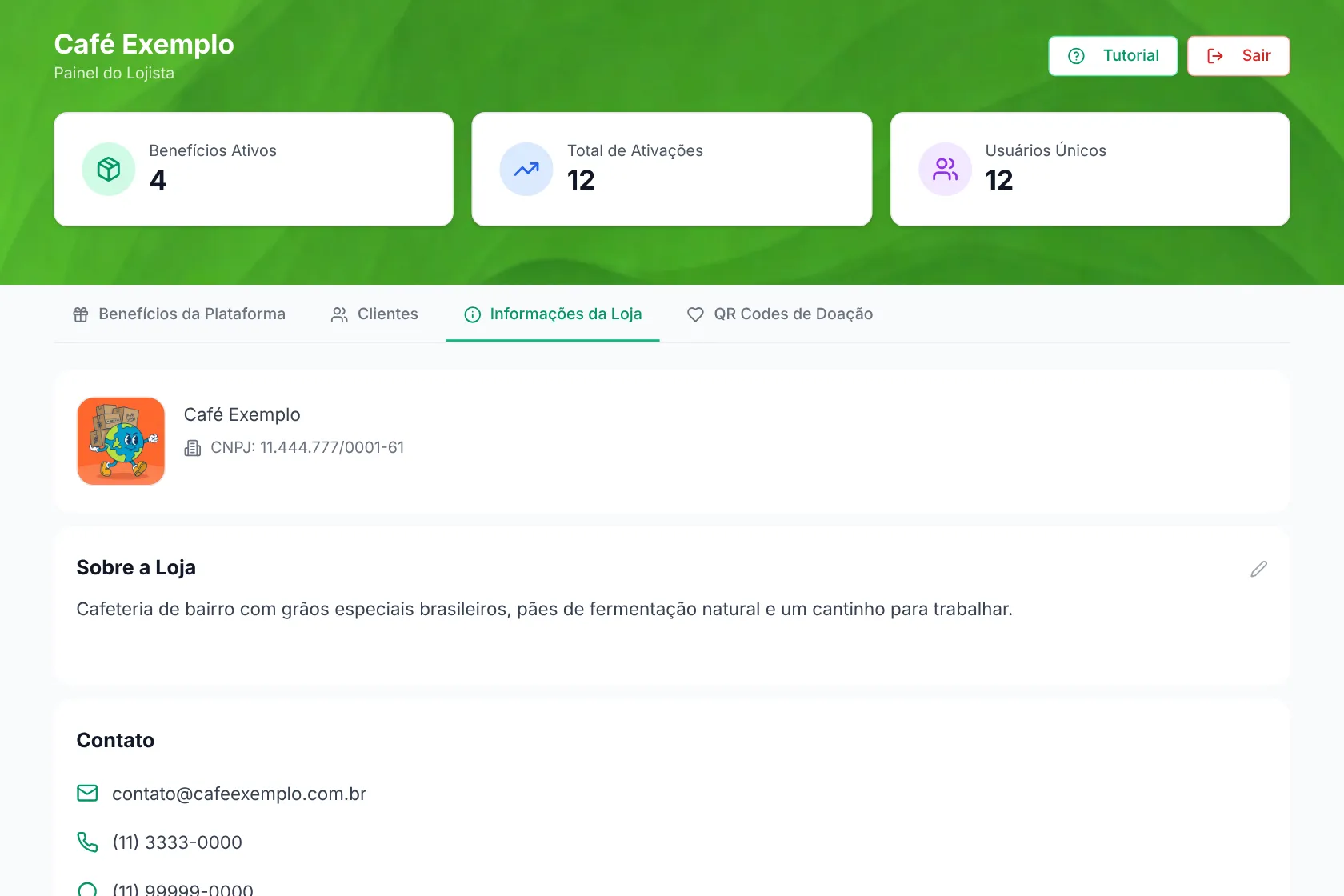Open the Tutorial help button
1344x896 pixels.
click(1113, 56)
